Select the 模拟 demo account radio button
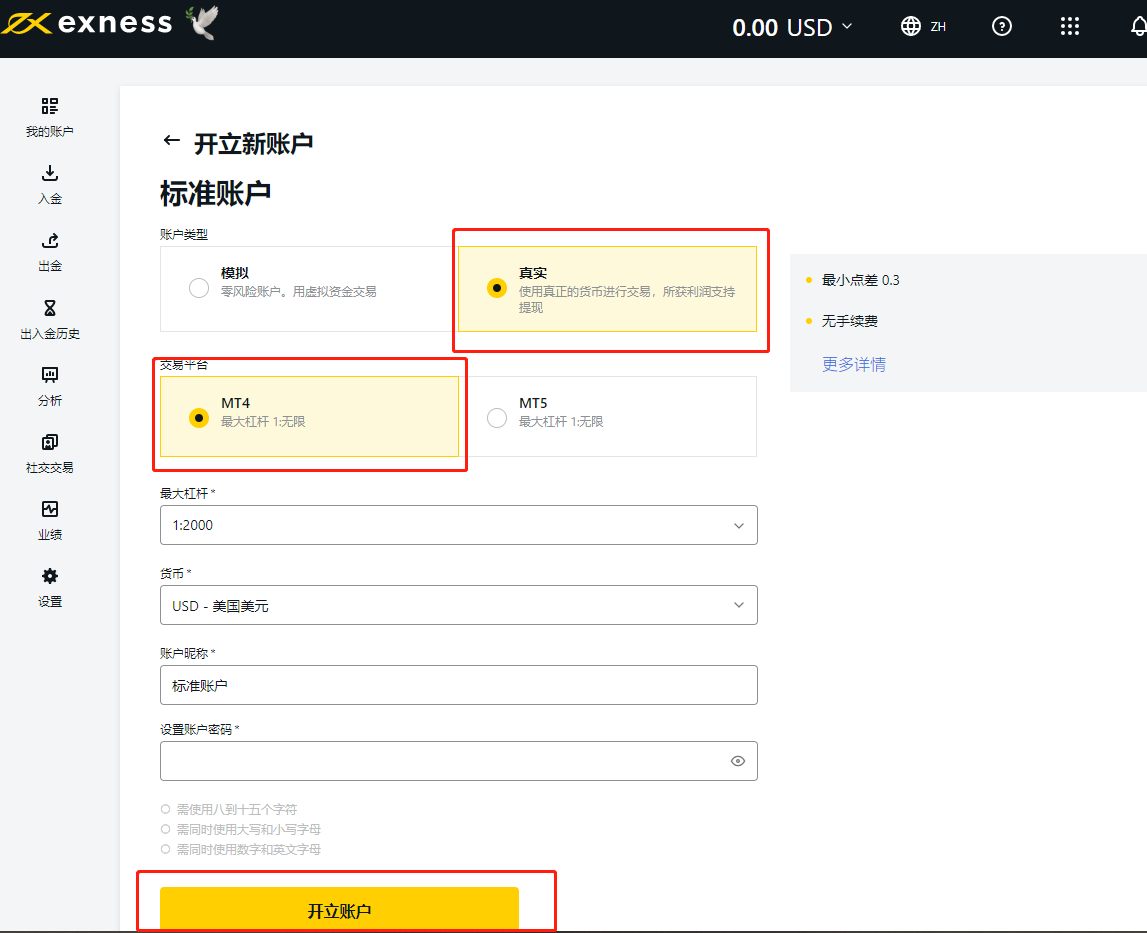This screenshot has width=1147, height=933. point(199,288)
